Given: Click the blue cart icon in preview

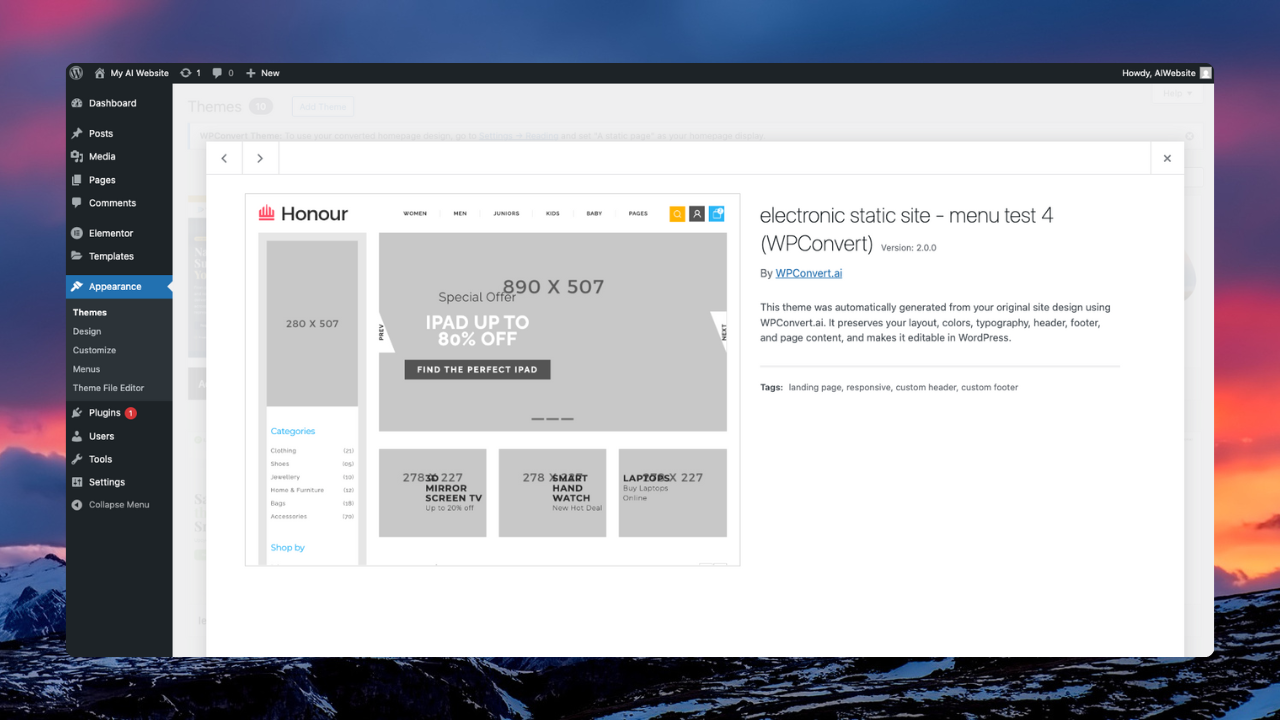Looking at the screenshot, I should (716, 214).
